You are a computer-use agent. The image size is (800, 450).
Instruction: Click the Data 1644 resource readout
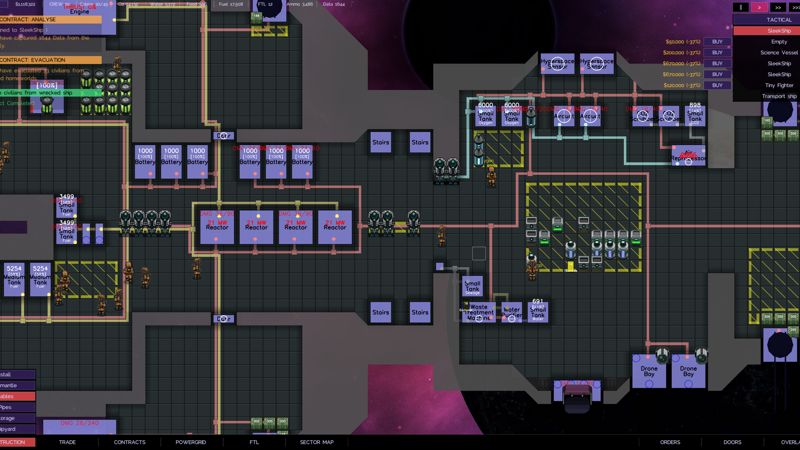coord(334,4)
